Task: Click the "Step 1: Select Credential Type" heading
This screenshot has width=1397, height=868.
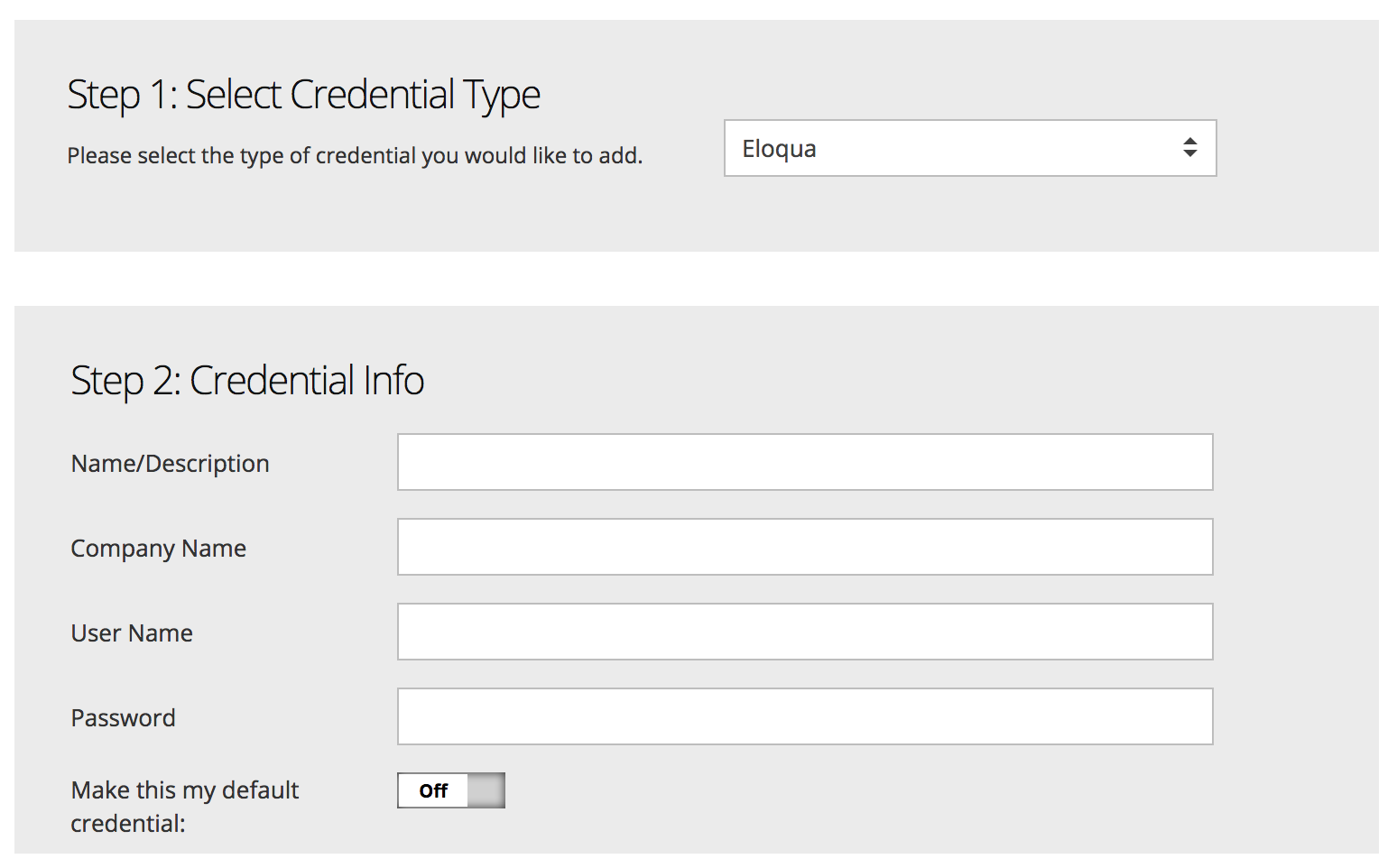Action: tap(303, 95)
